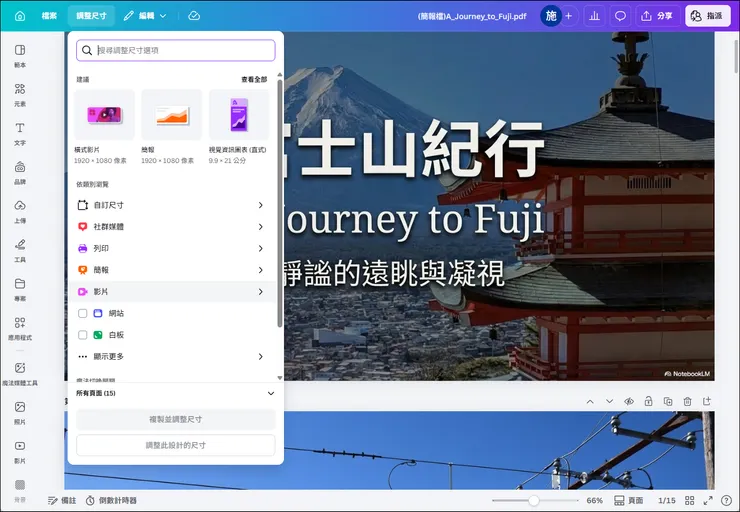Open 所有頁面 (15) dropdown
This screenshot has height=512, width=740.
[x=176, y=393]
